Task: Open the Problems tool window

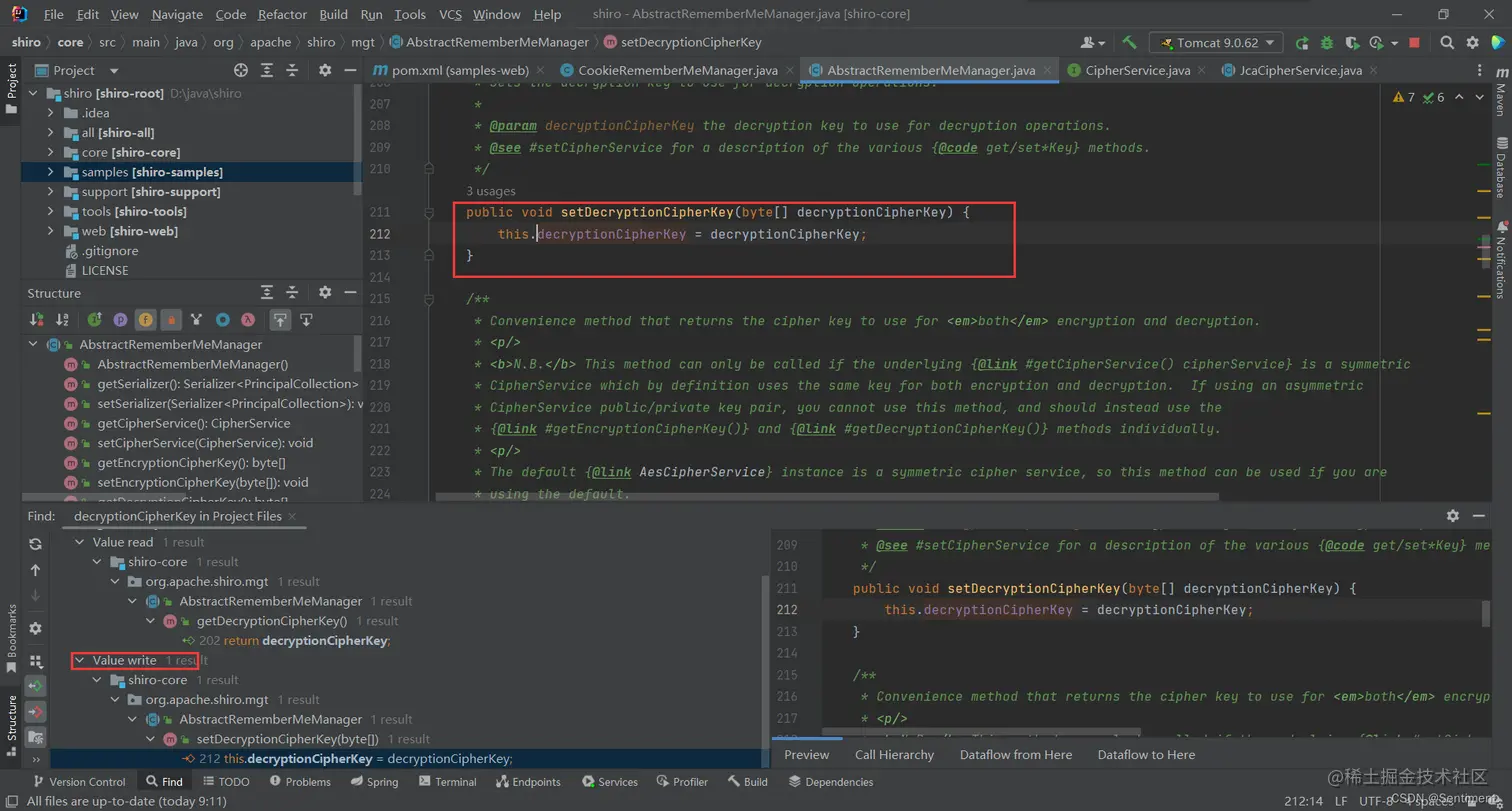Action: click(x=298, y=781)
